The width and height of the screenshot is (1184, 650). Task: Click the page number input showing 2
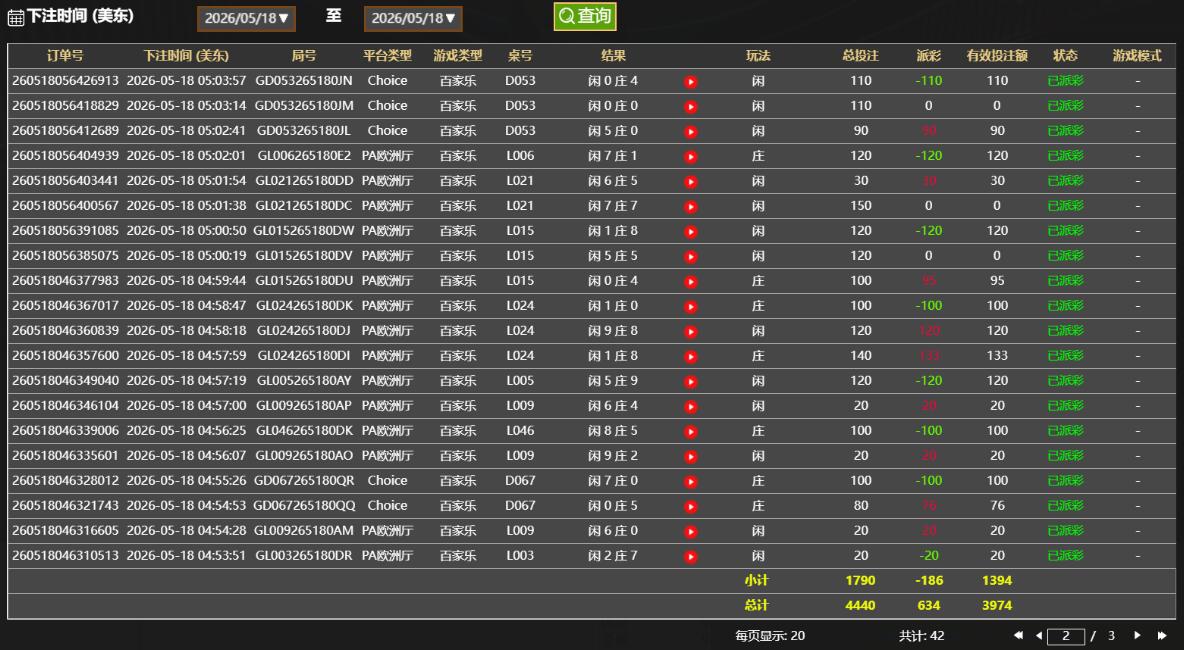pyautogui.click(x=1065, y=636)
